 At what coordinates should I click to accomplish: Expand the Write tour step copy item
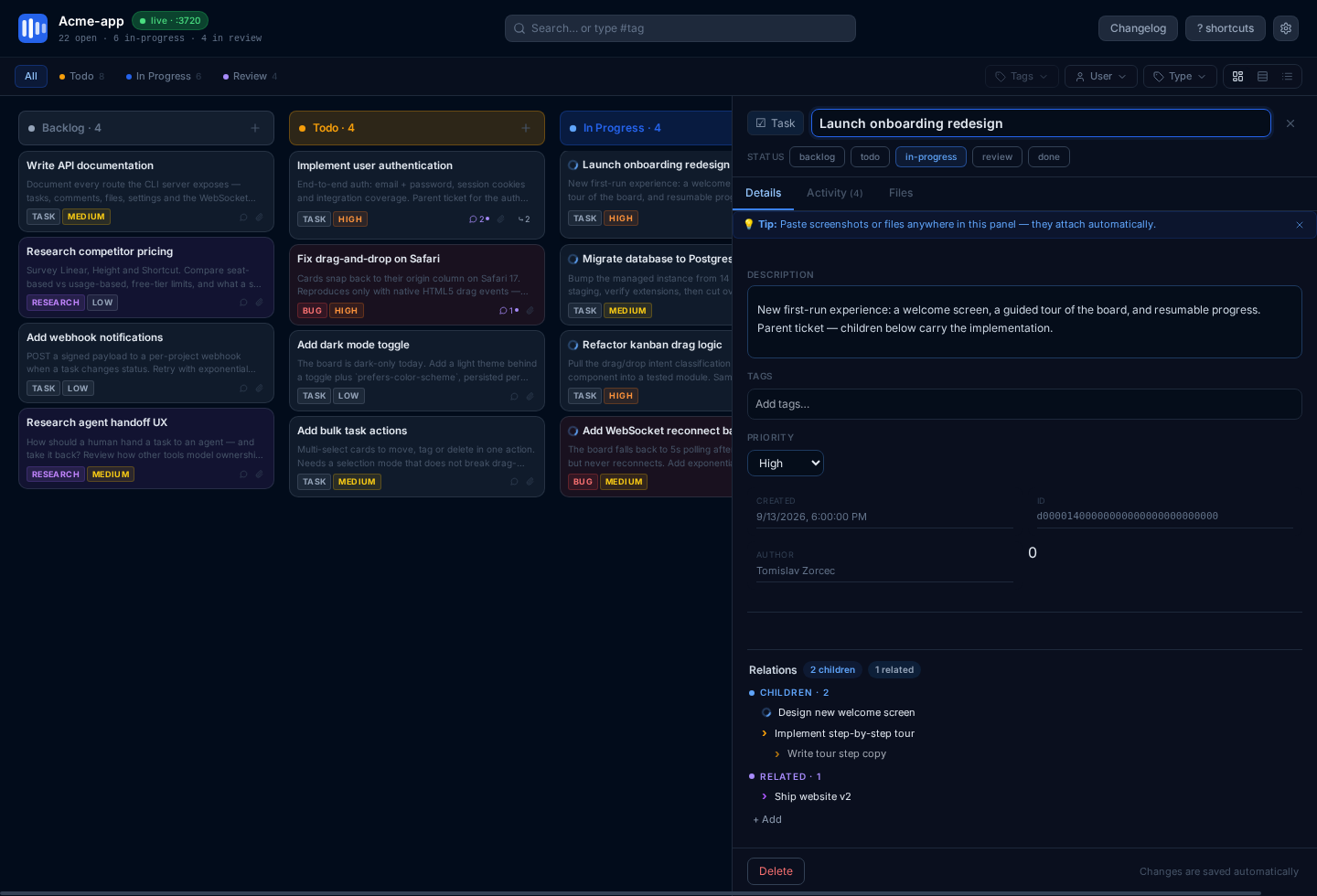coord(777,754)
